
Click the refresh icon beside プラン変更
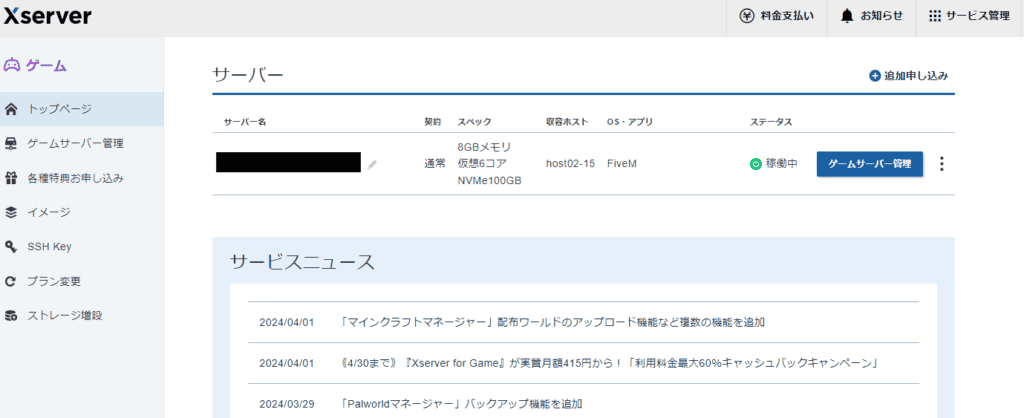coord(10,281)
